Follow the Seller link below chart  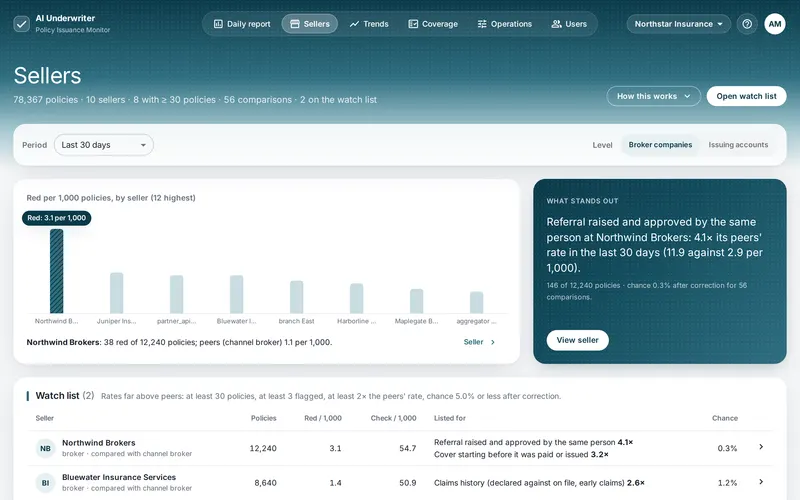click(x=479, y=342)
